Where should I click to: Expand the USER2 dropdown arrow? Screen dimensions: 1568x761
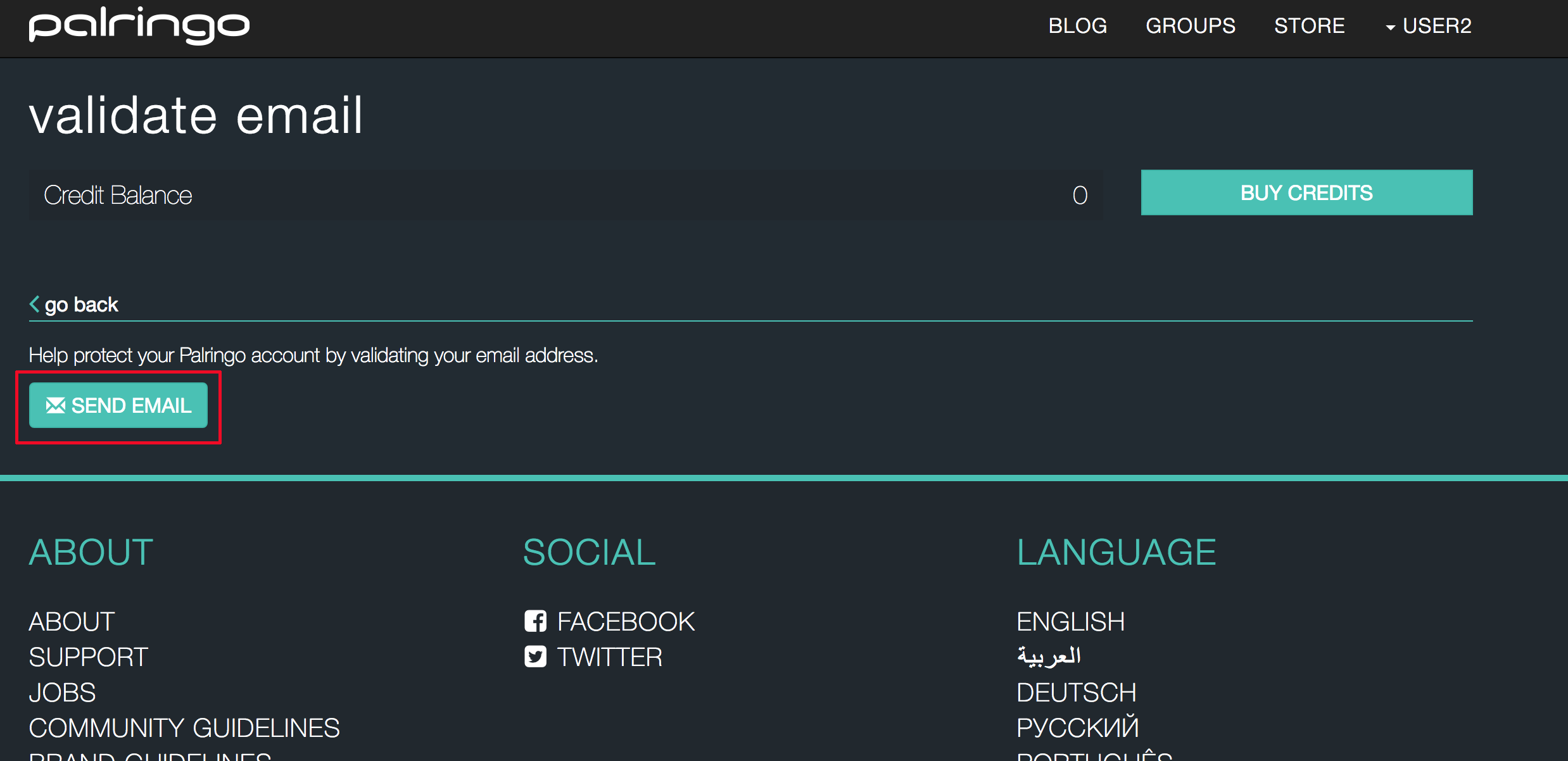coord(1391,27)
